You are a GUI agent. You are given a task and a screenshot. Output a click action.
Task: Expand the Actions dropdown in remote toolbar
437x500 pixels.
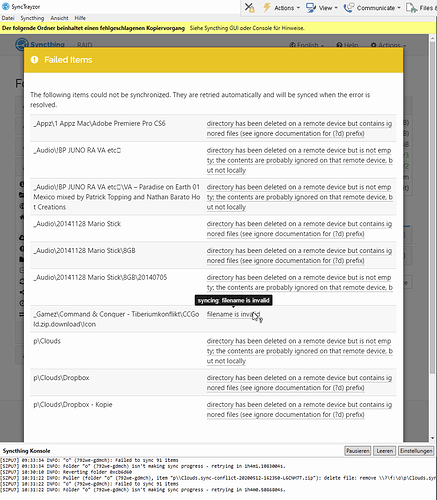[x=298, y=8]
